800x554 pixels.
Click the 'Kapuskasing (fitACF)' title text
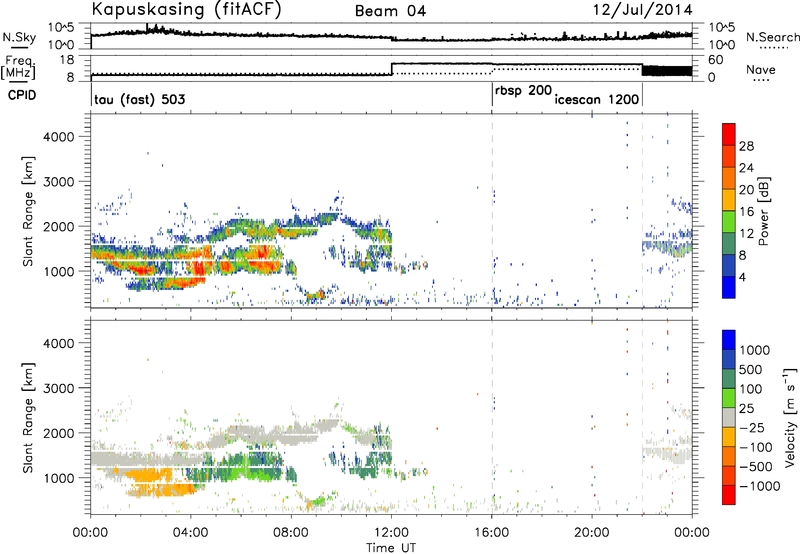[186, 9]
